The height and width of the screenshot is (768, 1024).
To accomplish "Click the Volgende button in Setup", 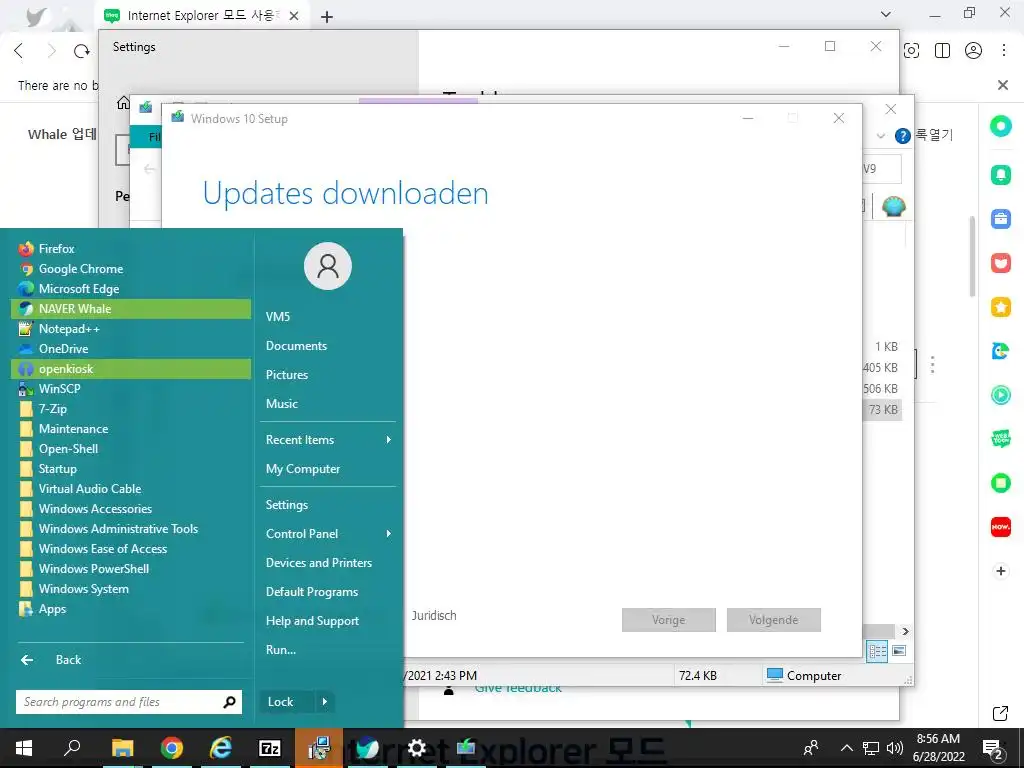I will click(773, 620).
